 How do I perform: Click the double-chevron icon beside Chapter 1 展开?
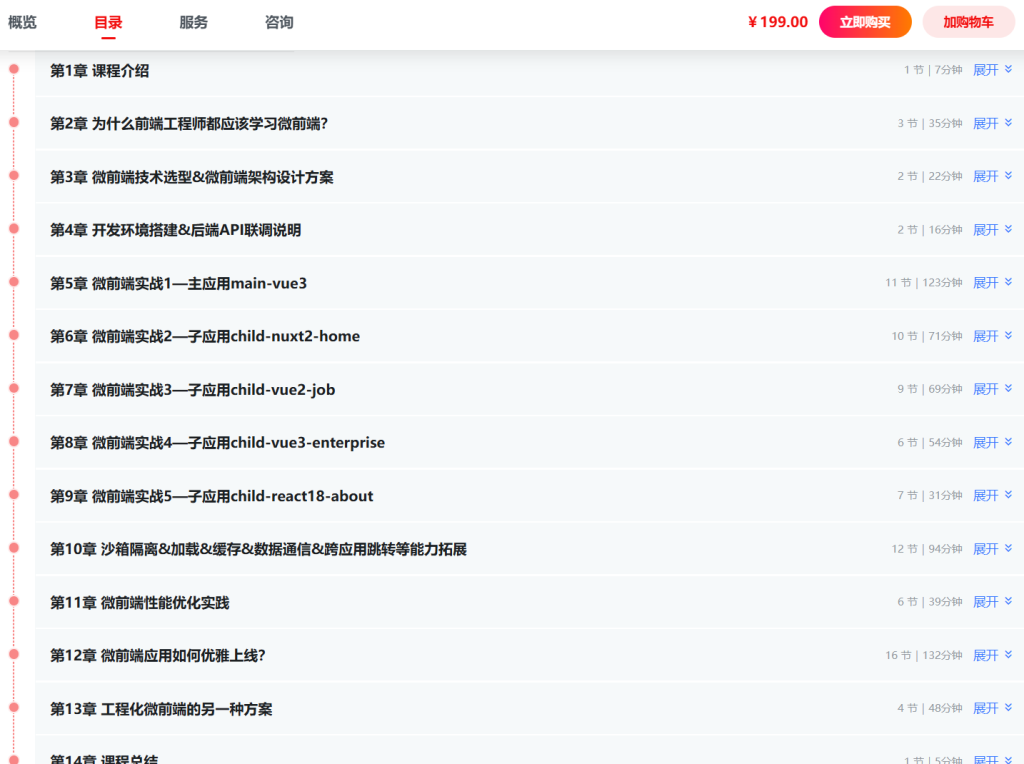(x=1010, y=69)
